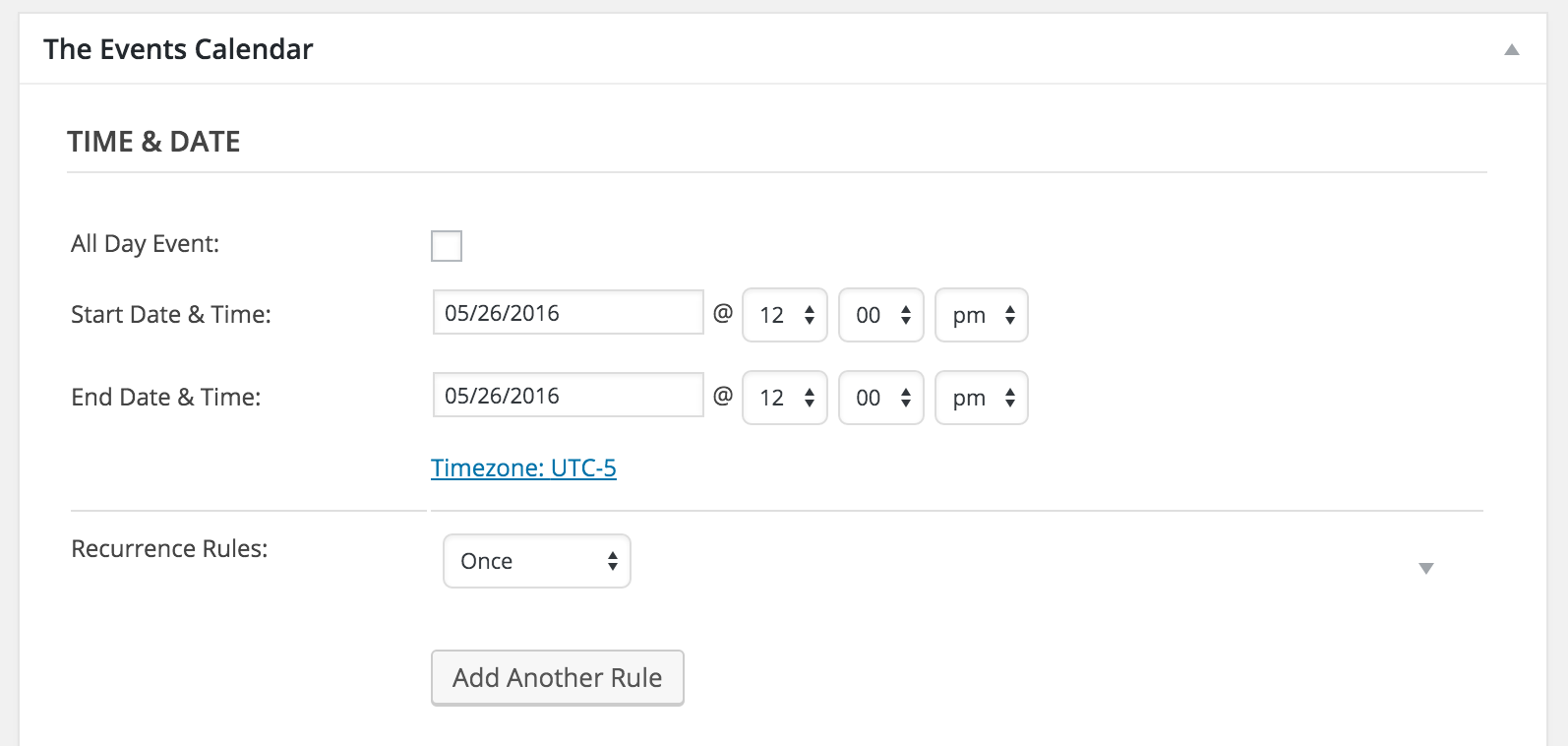The image size is (1568, 746).
Task: Click the TIME & DATE section heading
Action: [153, 142]
